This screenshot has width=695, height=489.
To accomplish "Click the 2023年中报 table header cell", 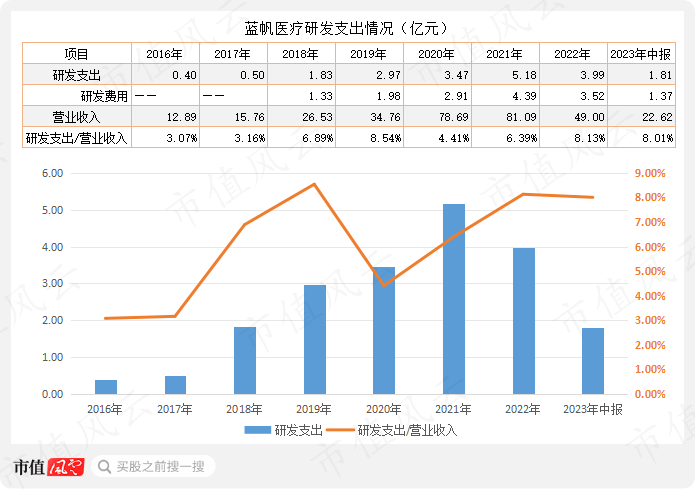I will (641, 54).
